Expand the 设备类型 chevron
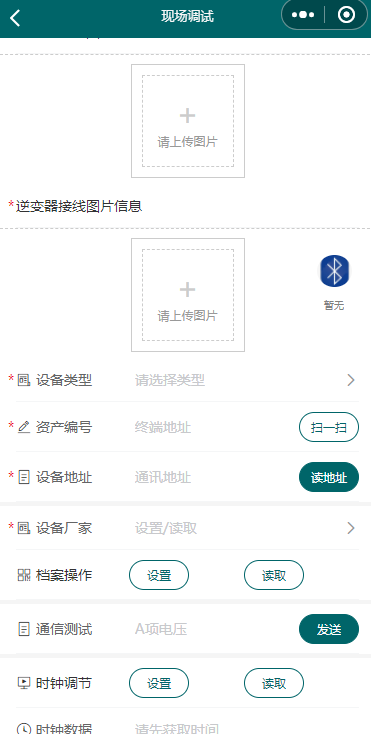 [x=351, y=381]
